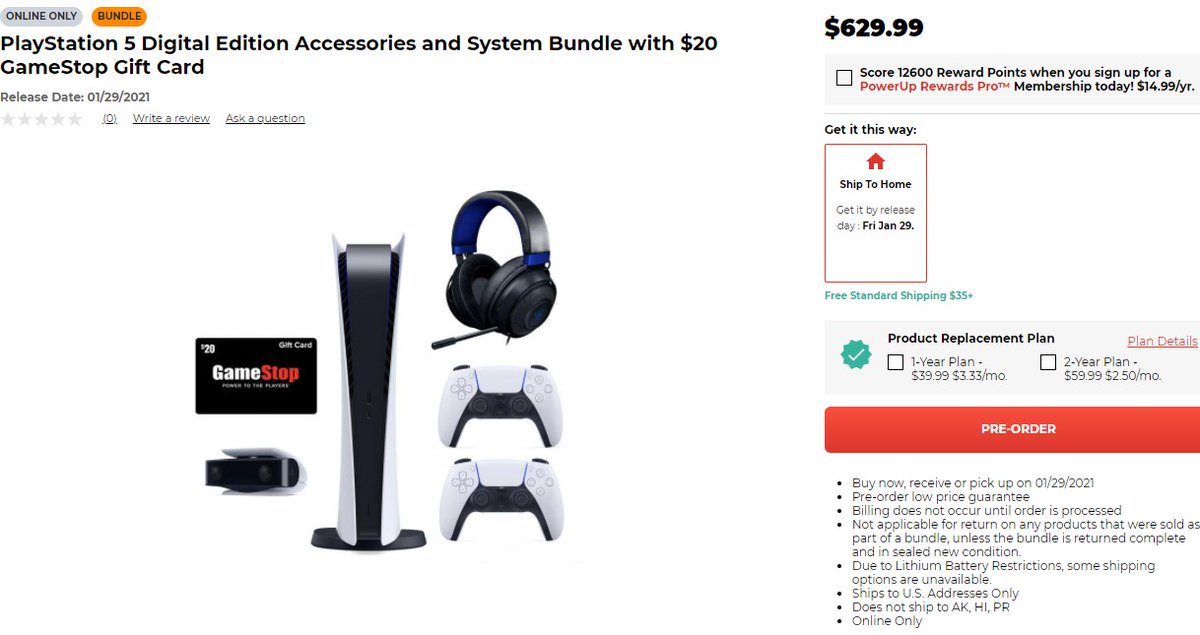Click the green verified badge for Replacement Plan
This screenshot has height=635, width=1200.
[x=855, y=354]
